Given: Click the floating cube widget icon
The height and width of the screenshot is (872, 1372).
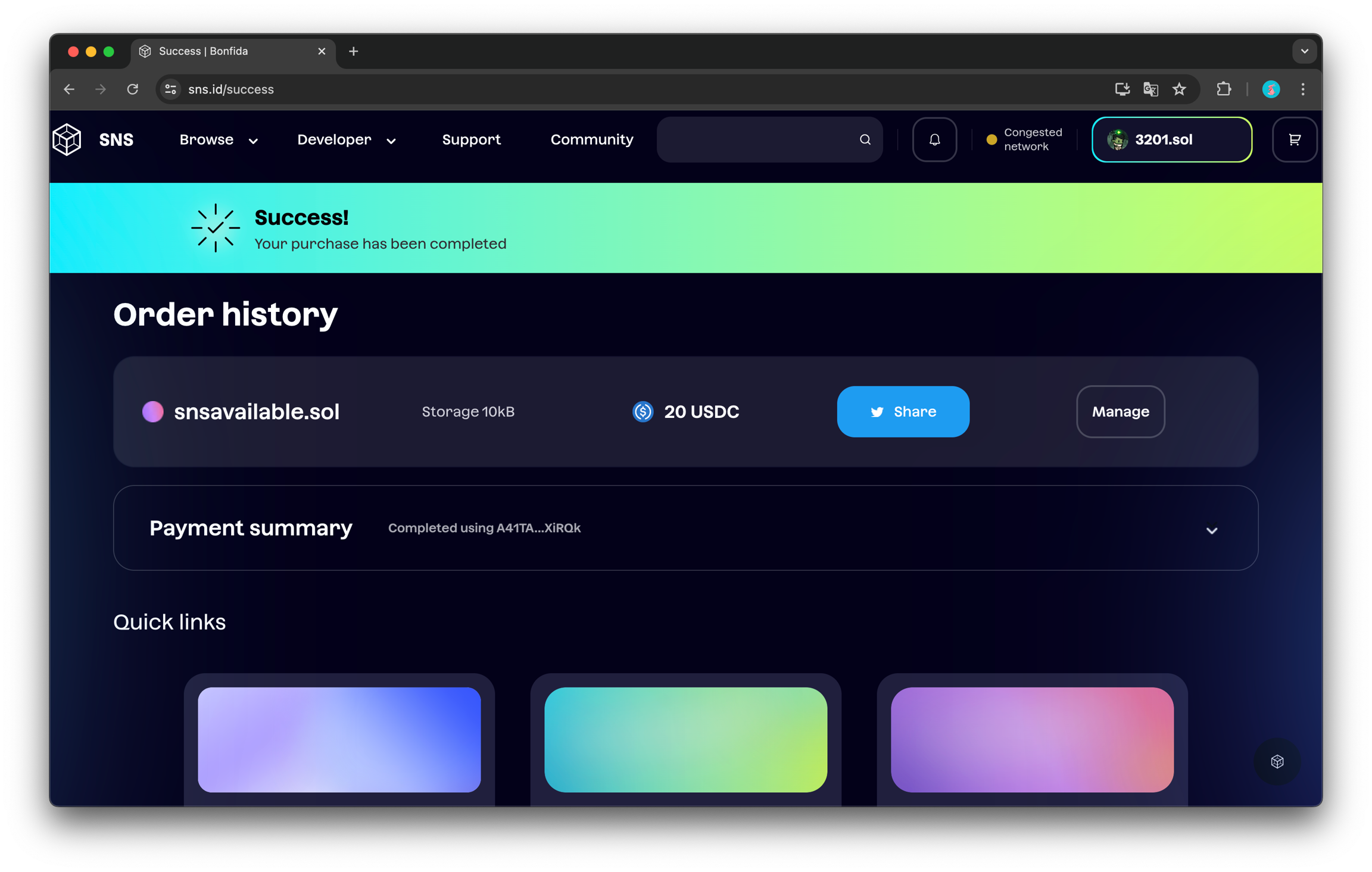Looking at the screenshot, I should click(x=1277, y=761).
